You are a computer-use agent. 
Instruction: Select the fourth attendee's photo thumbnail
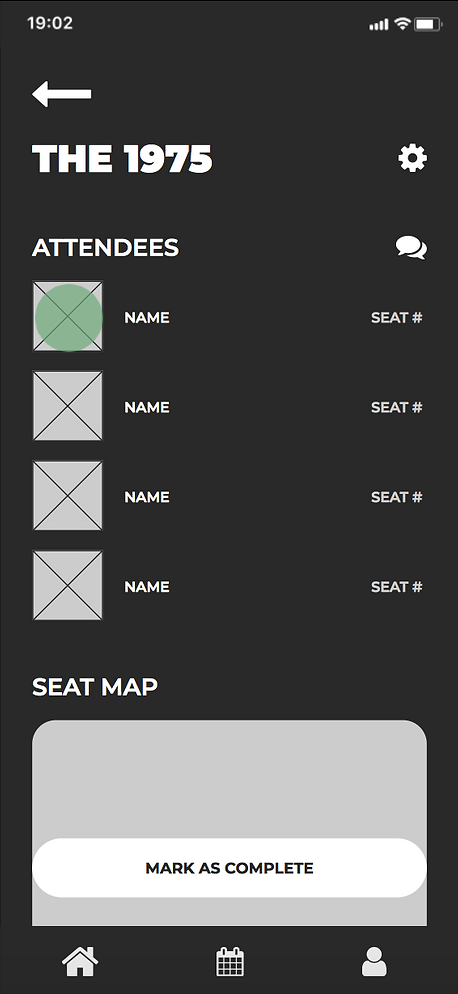67,585
